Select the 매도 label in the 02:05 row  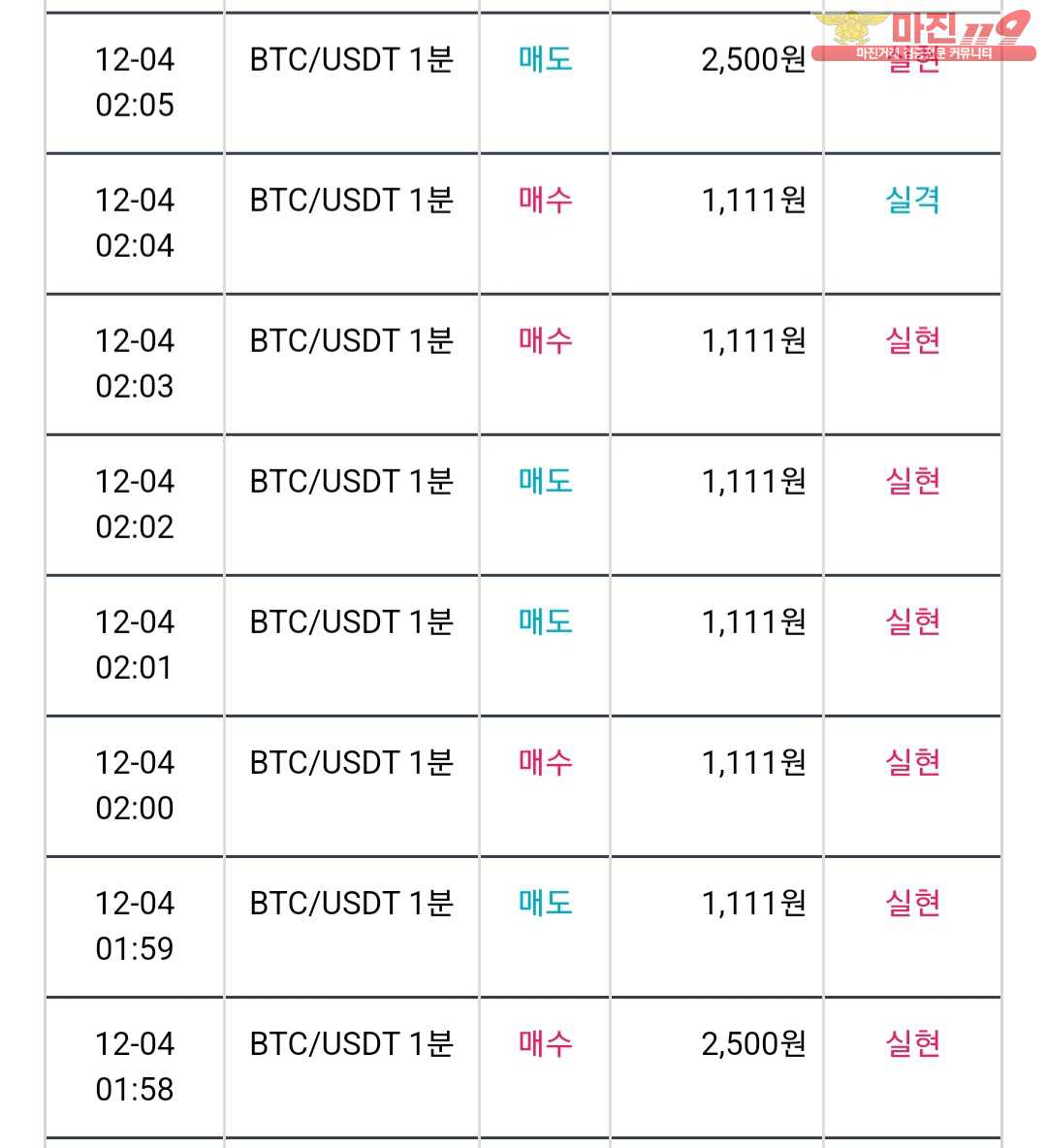546,59
